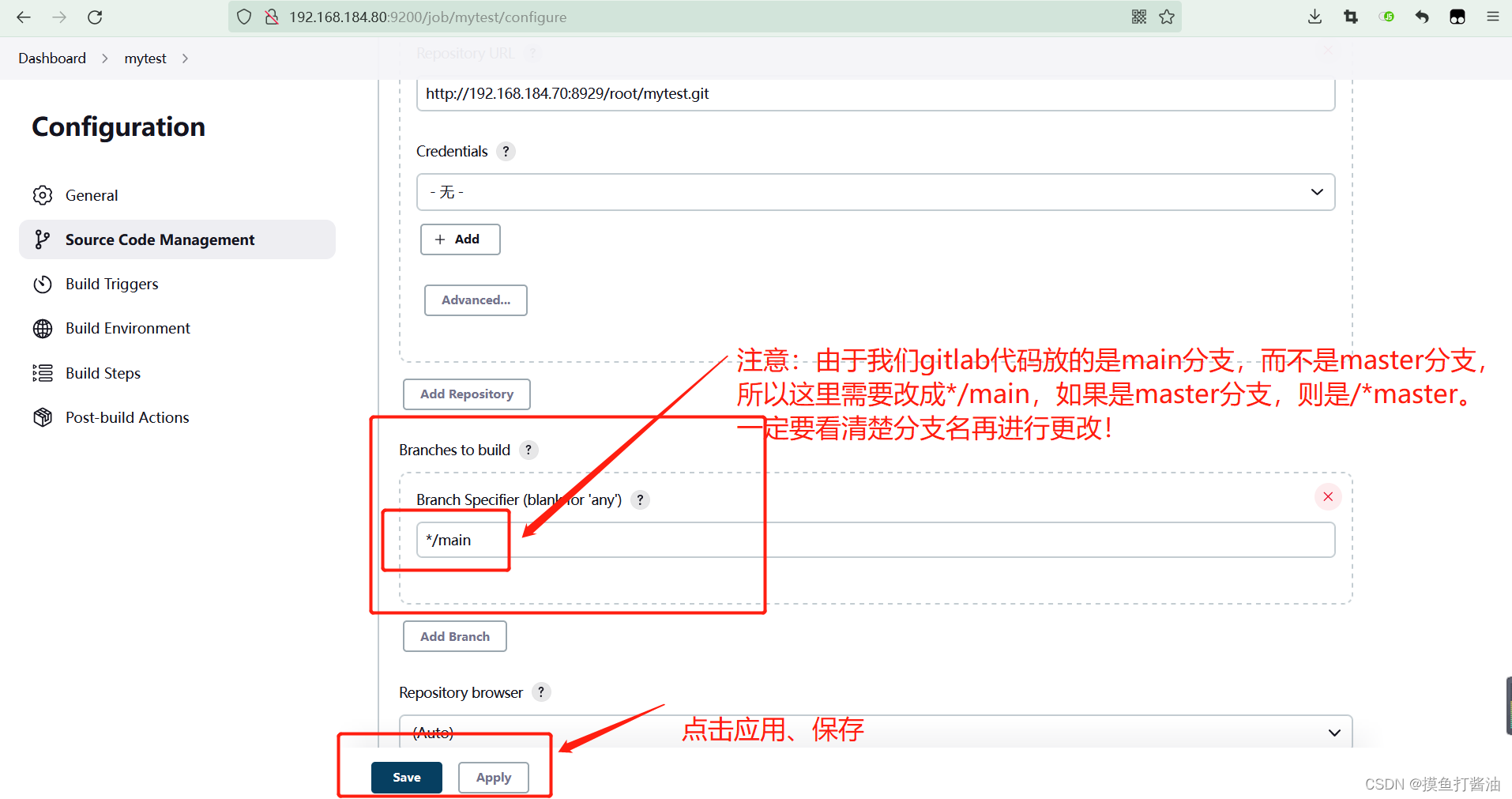Open help for Repository browser
Screen dimensions: 1512x799
[x=541, y=692]
